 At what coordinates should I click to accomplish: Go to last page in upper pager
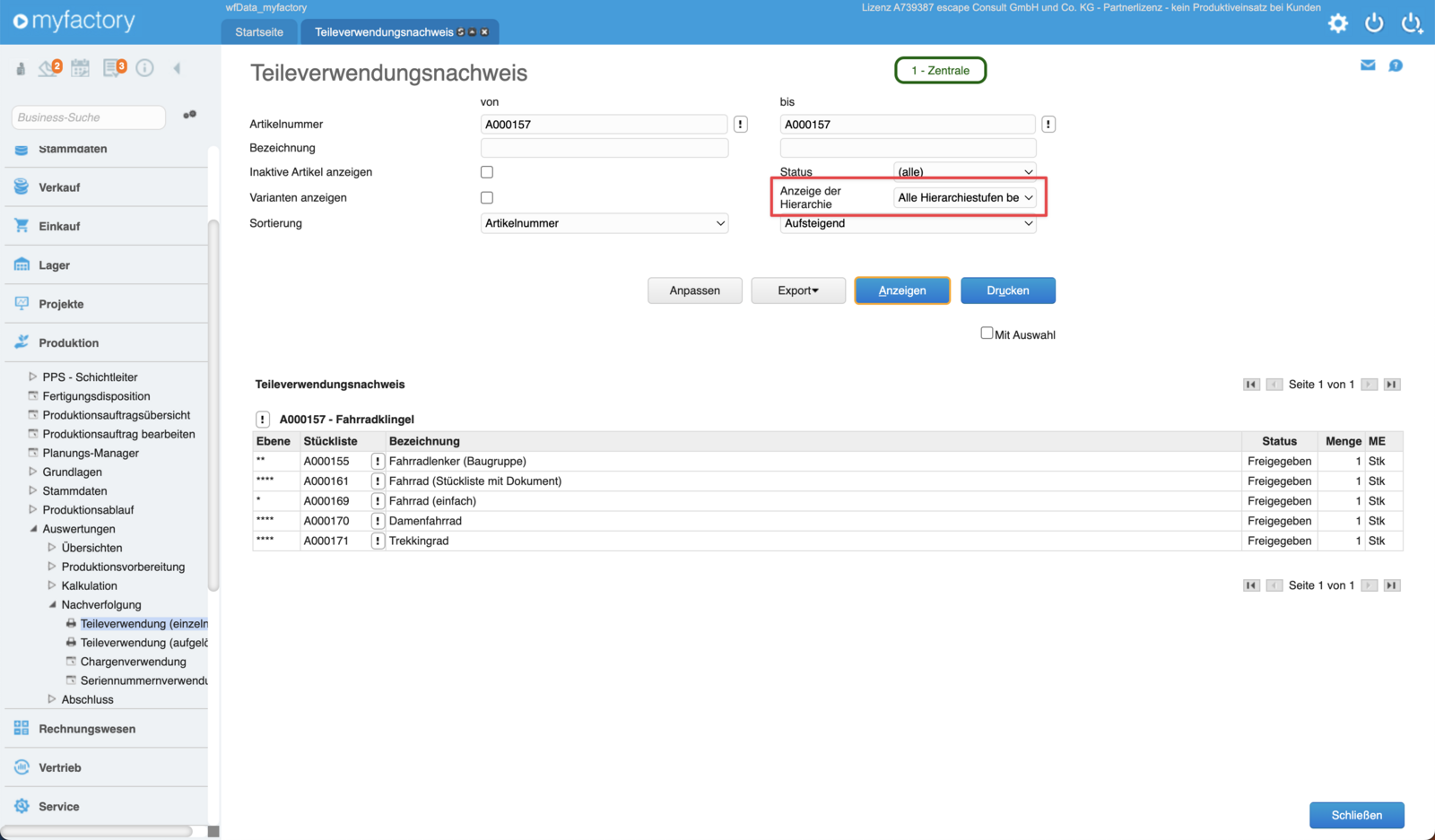(x=1392, y=385)
